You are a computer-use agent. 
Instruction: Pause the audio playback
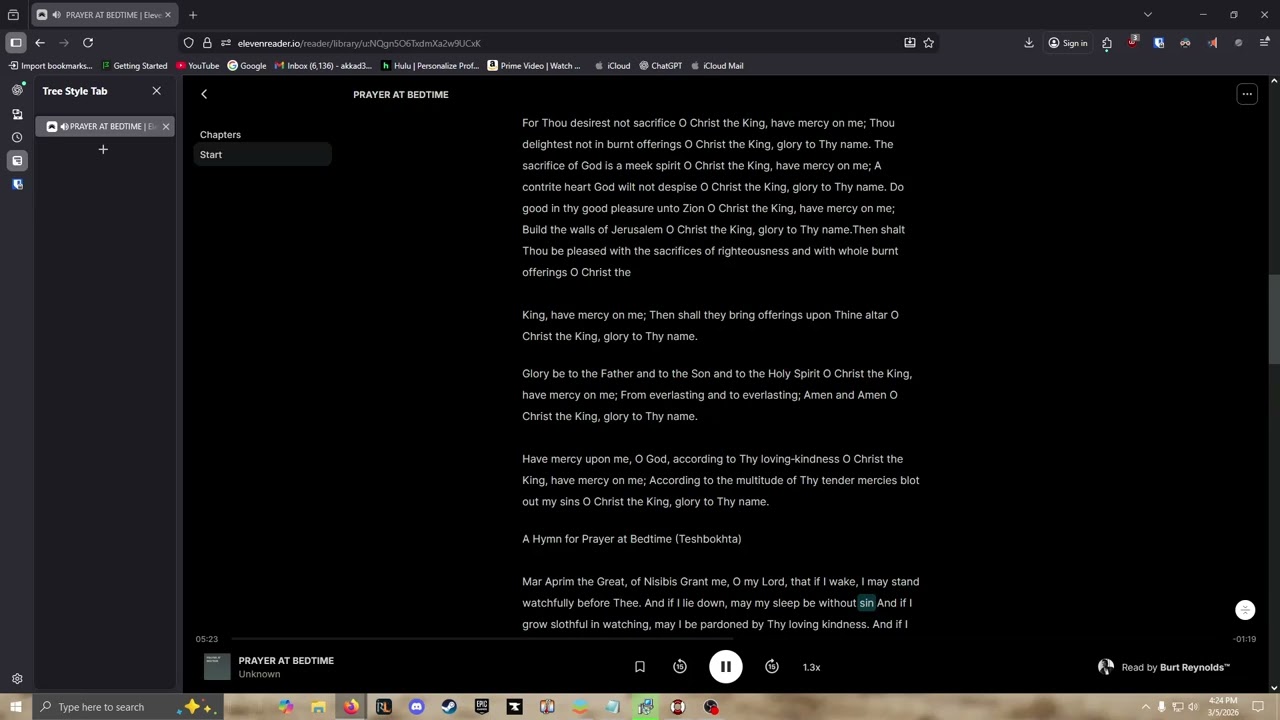tap(725, 667)
